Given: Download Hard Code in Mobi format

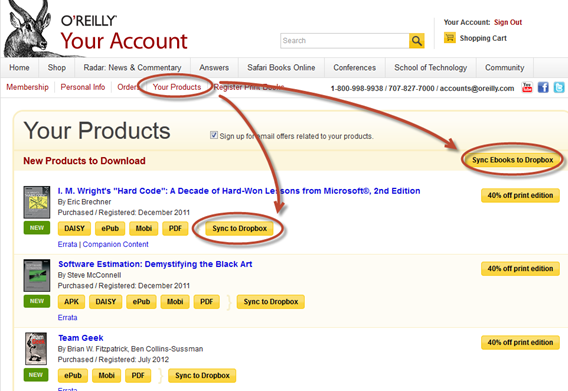Looking at the screenshot, I should (143, 228).
